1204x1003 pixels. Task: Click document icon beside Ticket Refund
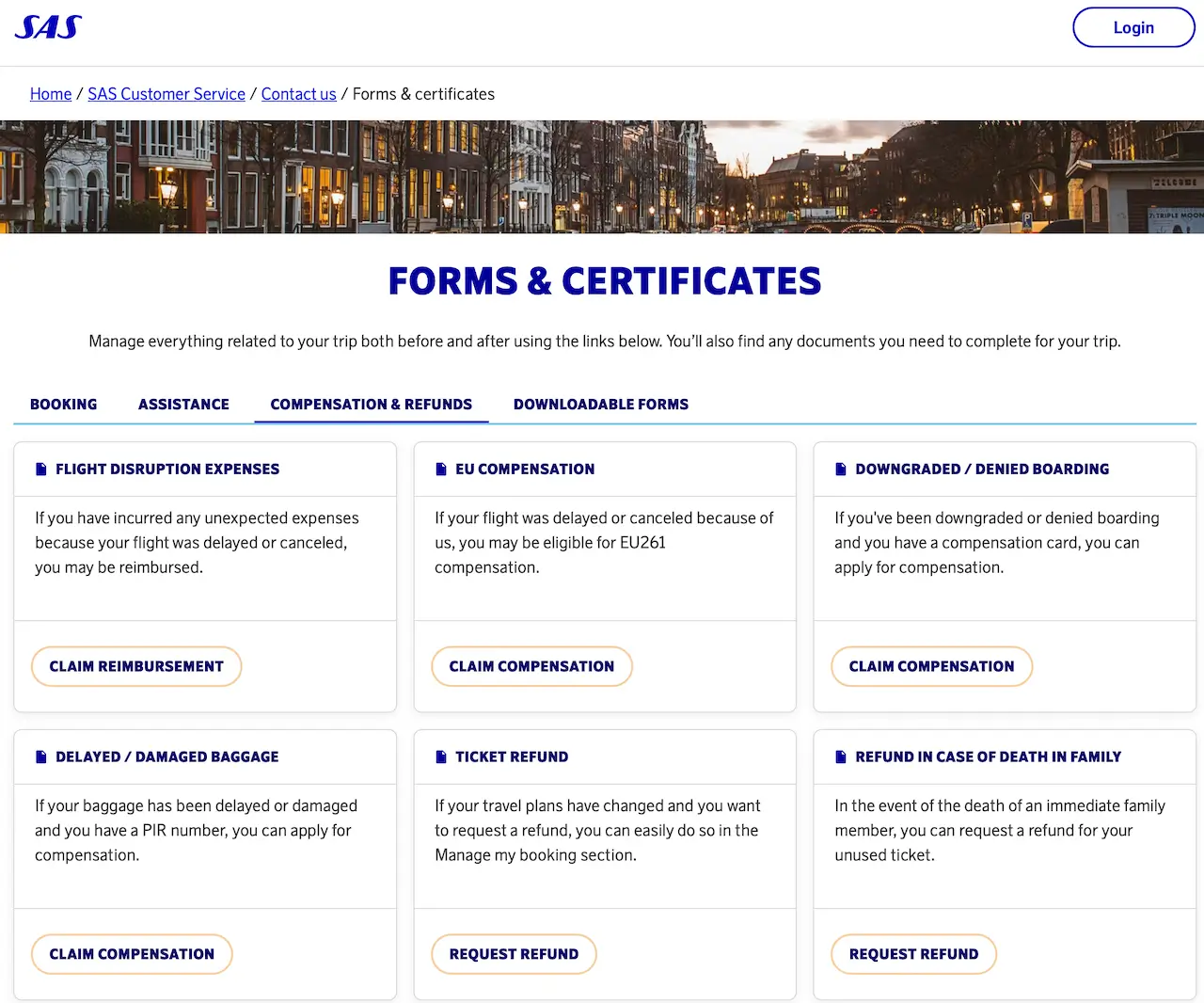pyautogui.click(x=440, y=756)
